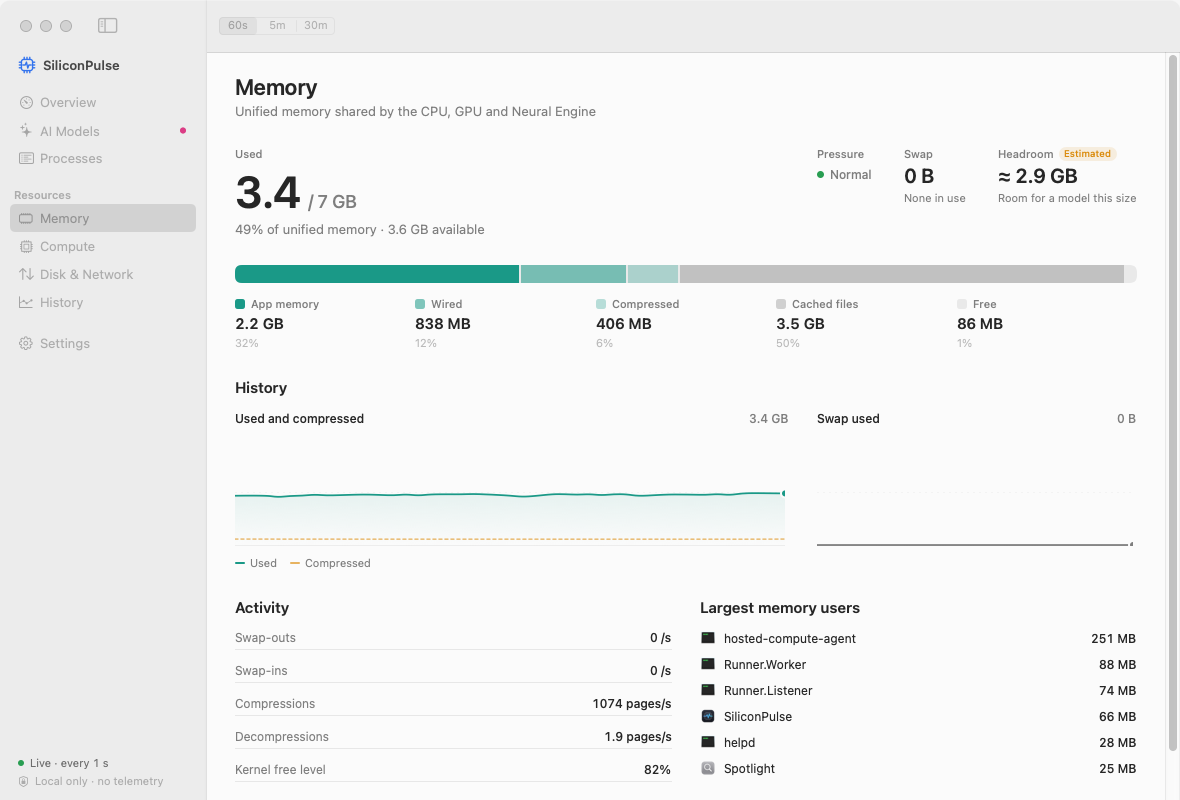Click the SiliconPulse app icon in memory users
This screenshot has width=1180, height=800.
[708, 716]
